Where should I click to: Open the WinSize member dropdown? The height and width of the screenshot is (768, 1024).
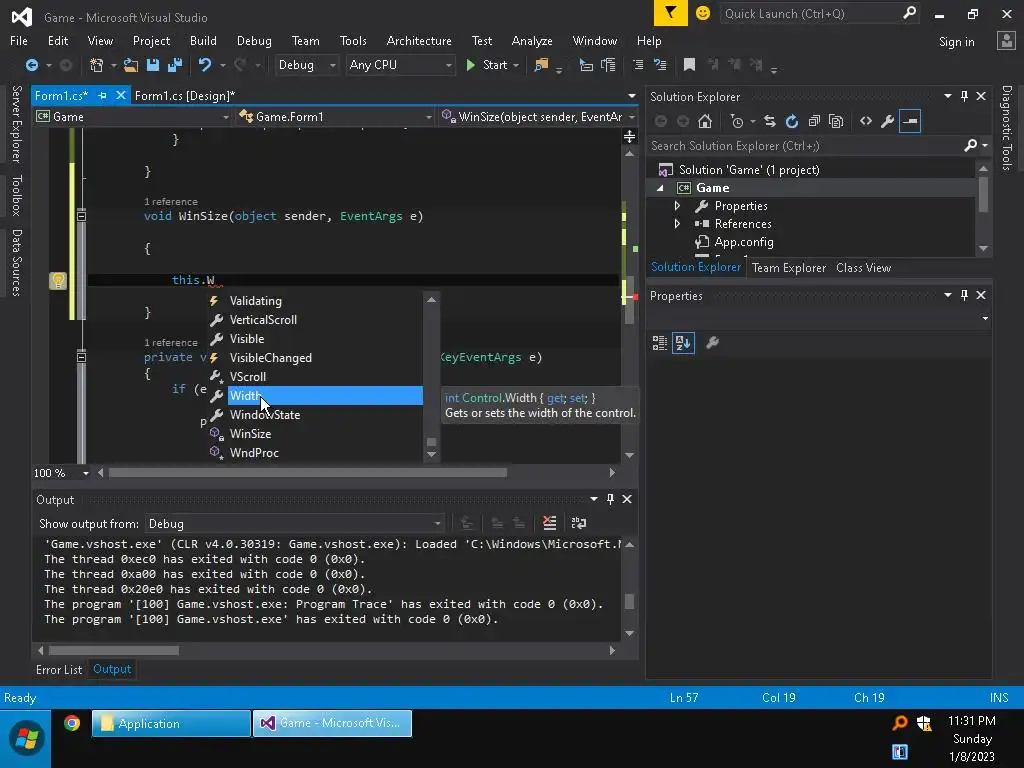[x=538, y=117]
